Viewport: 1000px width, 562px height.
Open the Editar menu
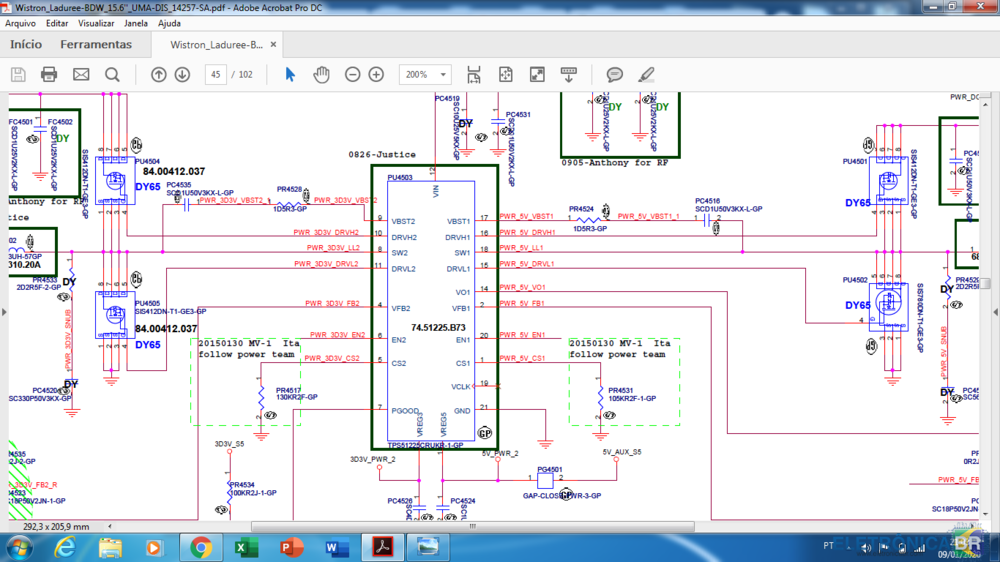[x=57, y=23]
